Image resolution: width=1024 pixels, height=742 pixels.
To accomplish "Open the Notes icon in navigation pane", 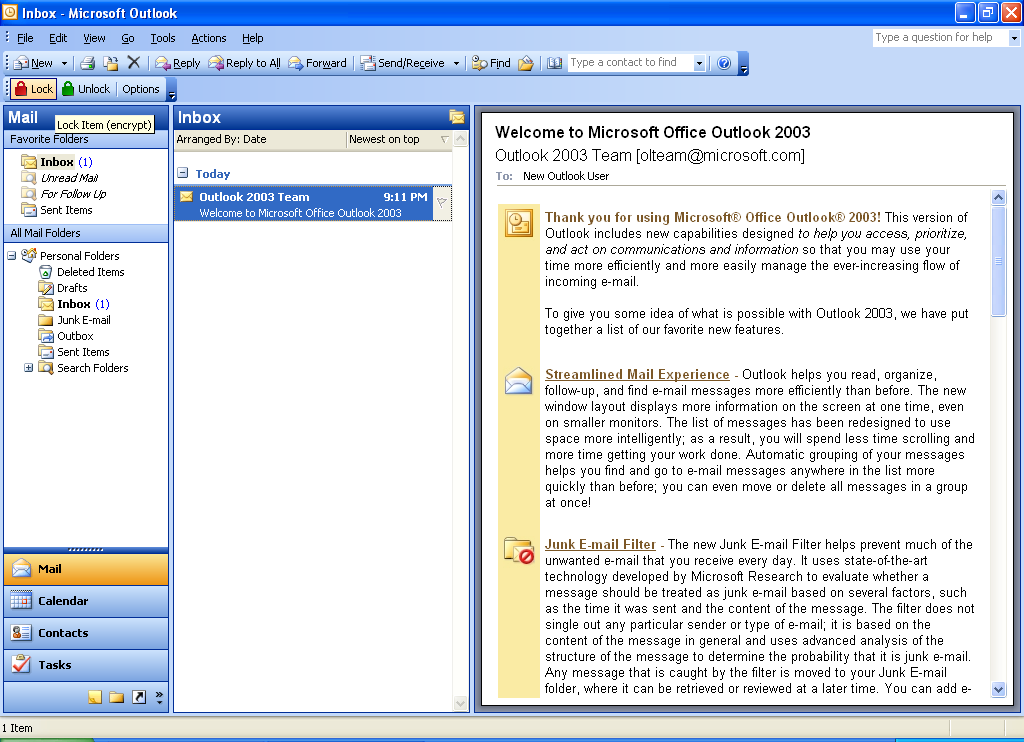I will [x=95, y=697].
